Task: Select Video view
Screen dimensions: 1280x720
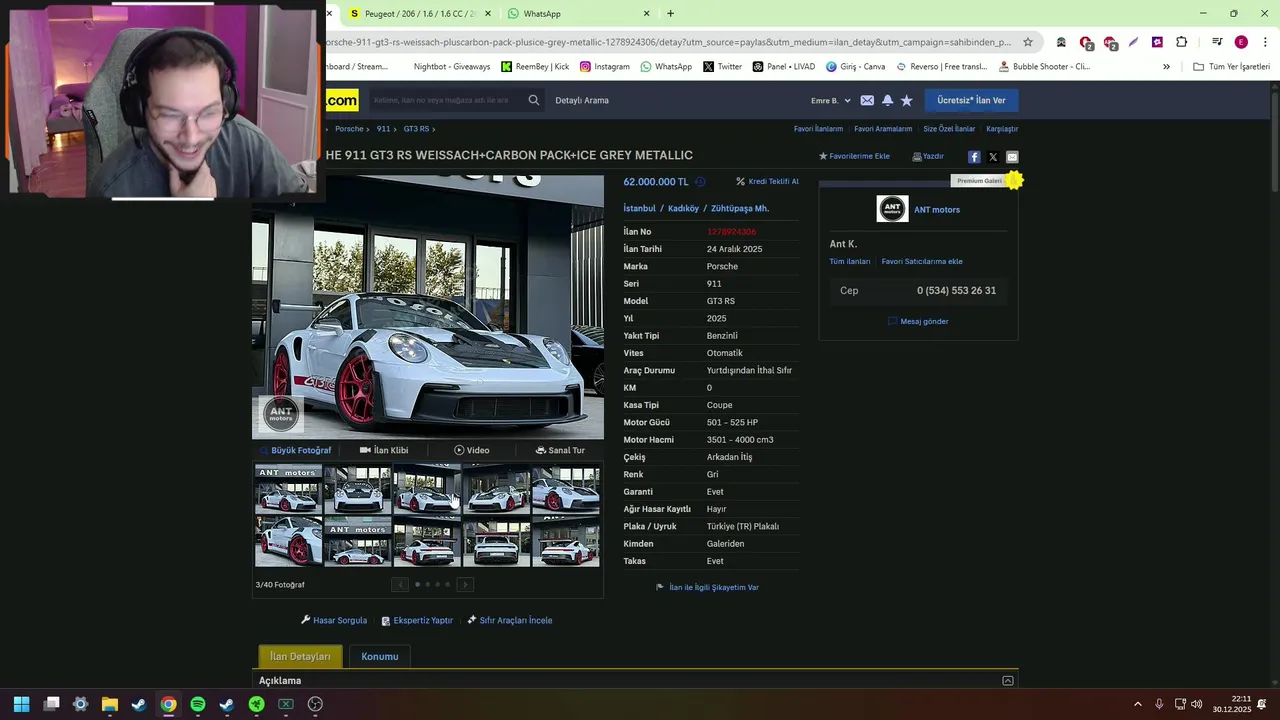Action: click(472, 450)
